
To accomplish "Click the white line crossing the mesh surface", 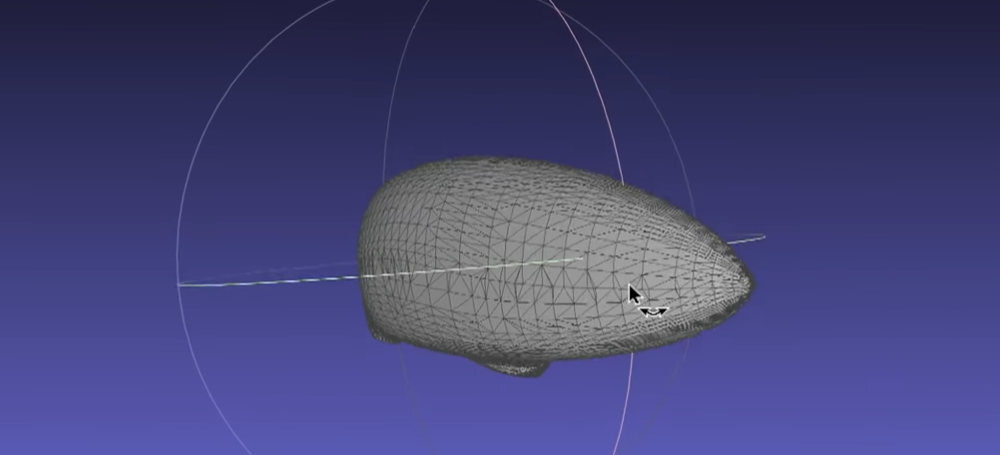I will [x=470, y=267].
